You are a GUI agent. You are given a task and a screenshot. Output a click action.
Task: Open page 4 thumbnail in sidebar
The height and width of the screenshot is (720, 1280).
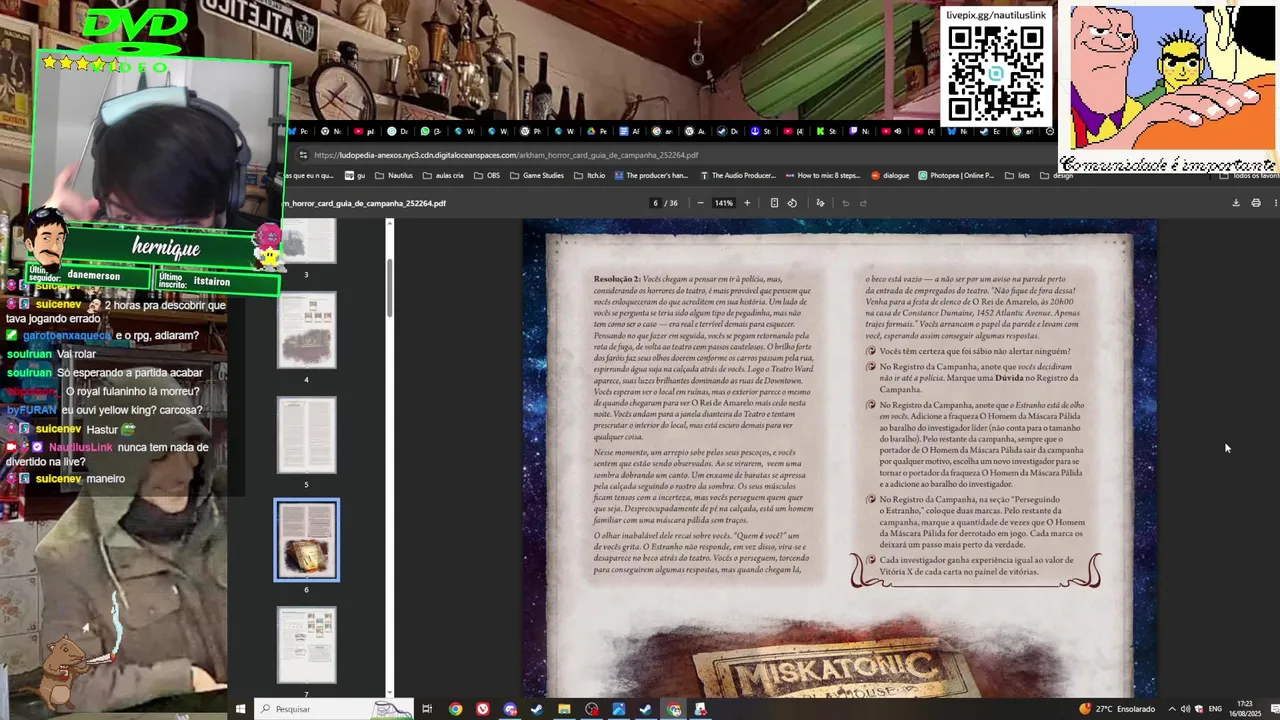[307, 331]
